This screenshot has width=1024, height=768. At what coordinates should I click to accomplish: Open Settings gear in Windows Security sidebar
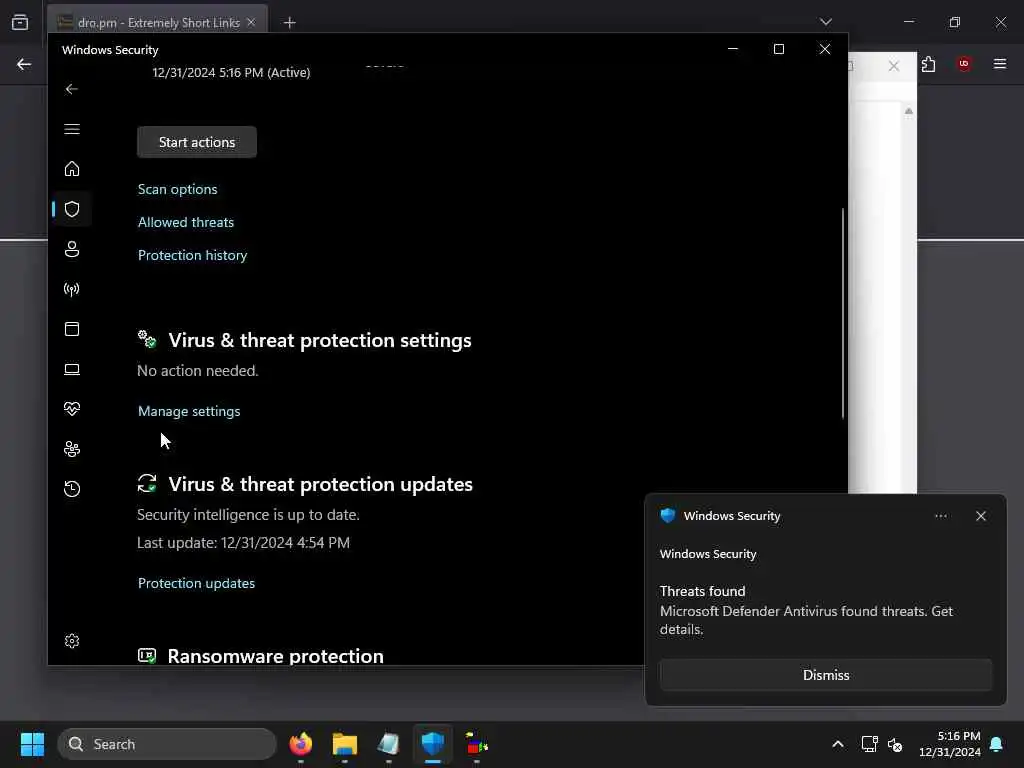point(72,641)
